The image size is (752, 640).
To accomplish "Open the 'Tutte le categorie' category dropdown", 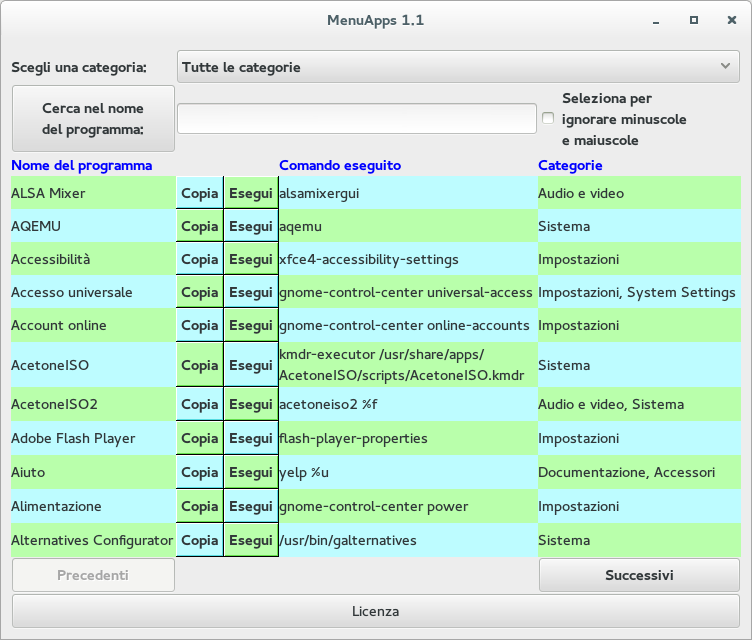I will (458, 67).
